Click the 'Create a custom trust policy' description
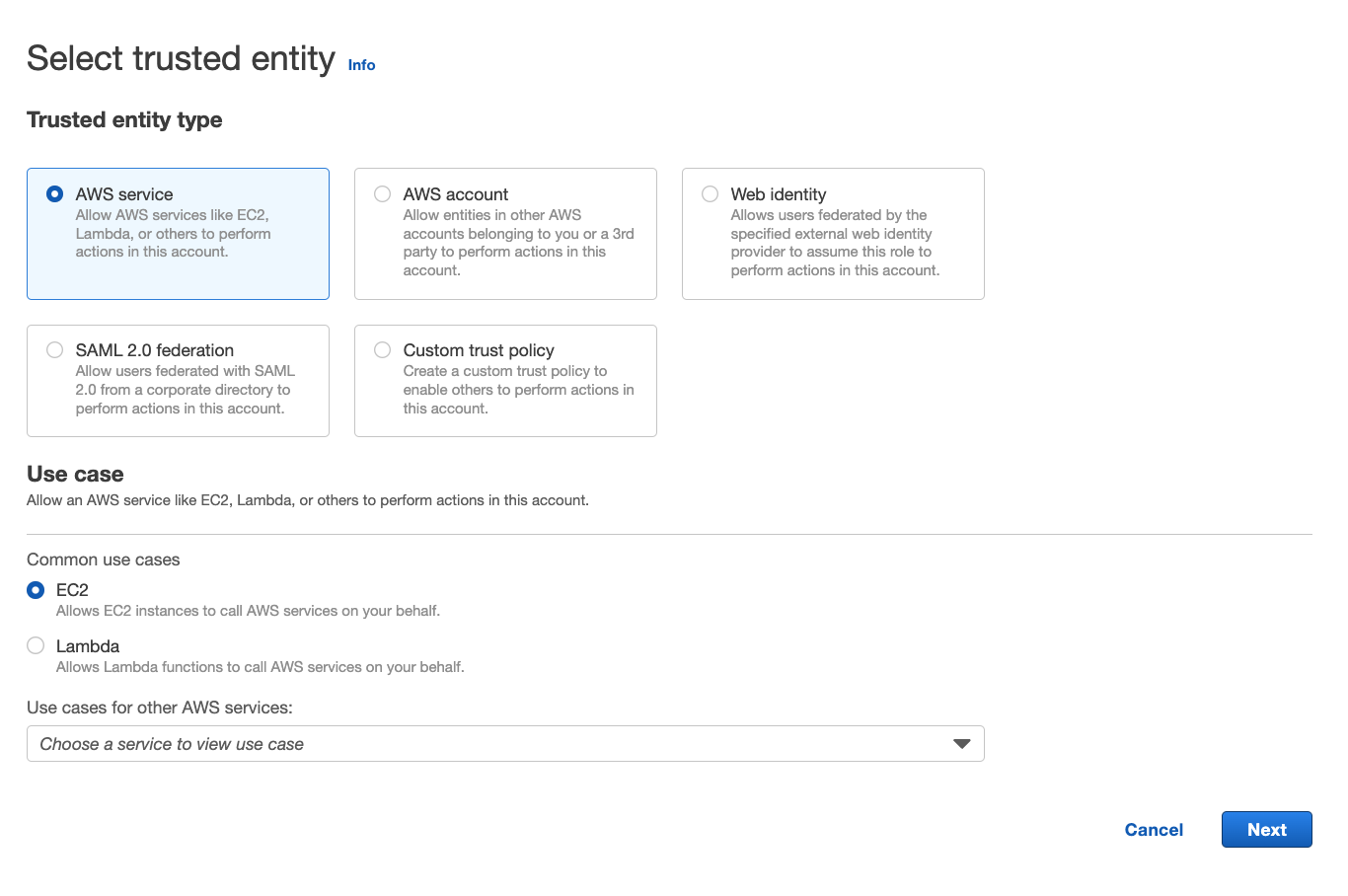The width and height of the screenshot is (1348, 896). 518,390
